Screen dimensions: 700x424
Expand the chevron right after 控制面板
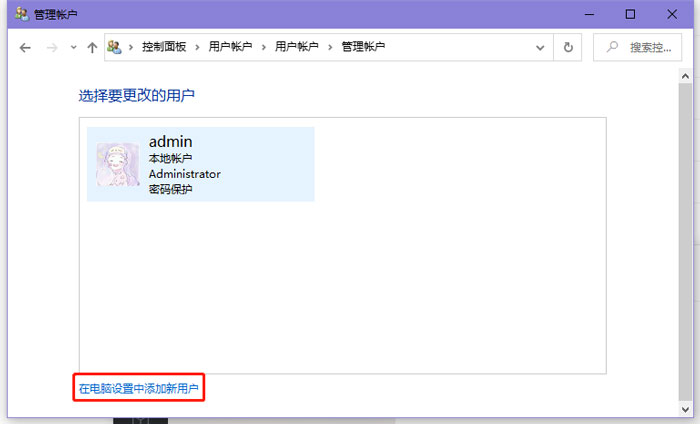coord(198,47)
